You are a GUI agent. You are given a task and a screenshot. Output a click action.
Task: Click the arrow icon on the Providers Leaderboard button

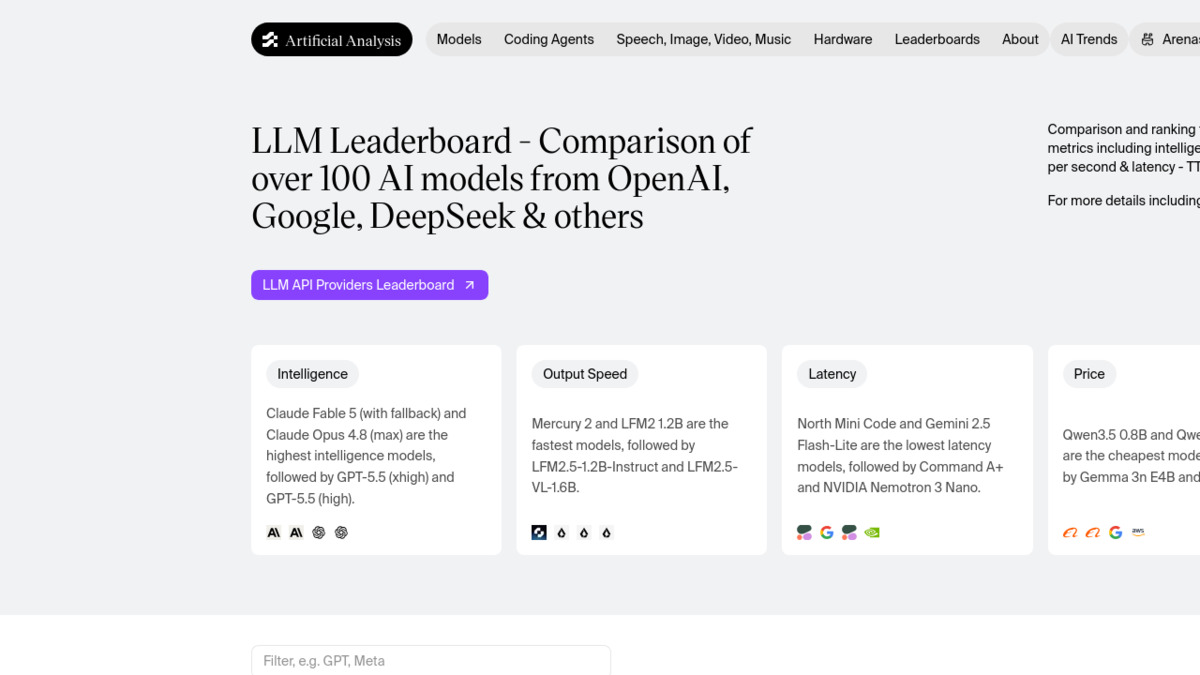470,285
